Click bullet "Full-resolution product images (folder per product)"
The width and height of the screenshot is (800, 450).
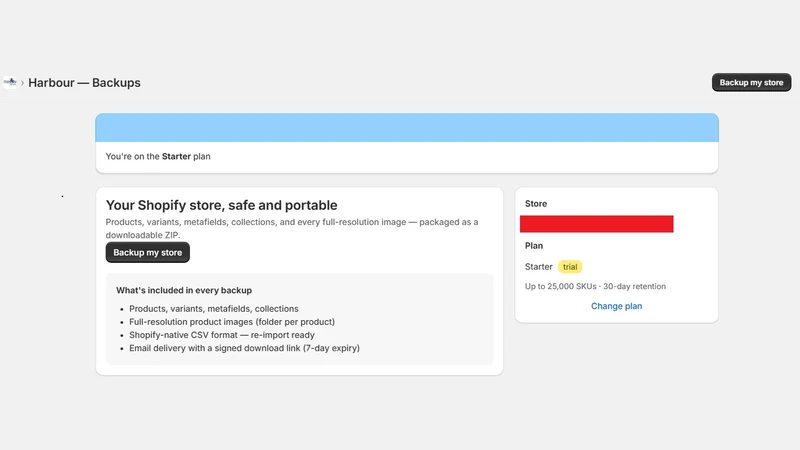coord(232,322)
